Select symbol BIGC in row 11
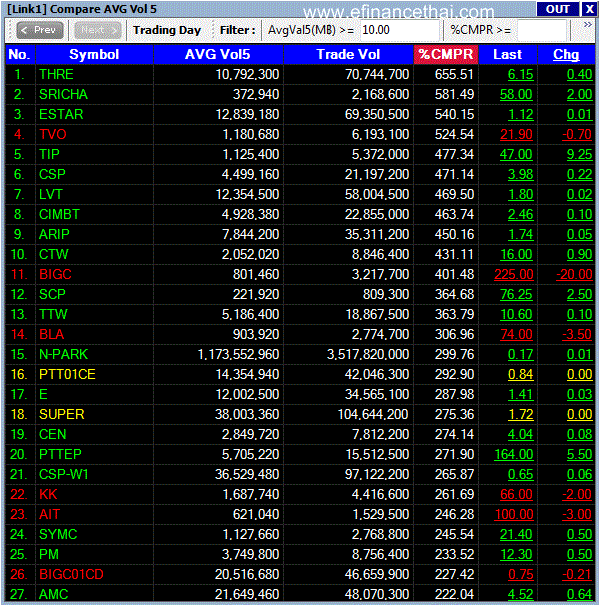The image size is (605, 606). [55, 274]
